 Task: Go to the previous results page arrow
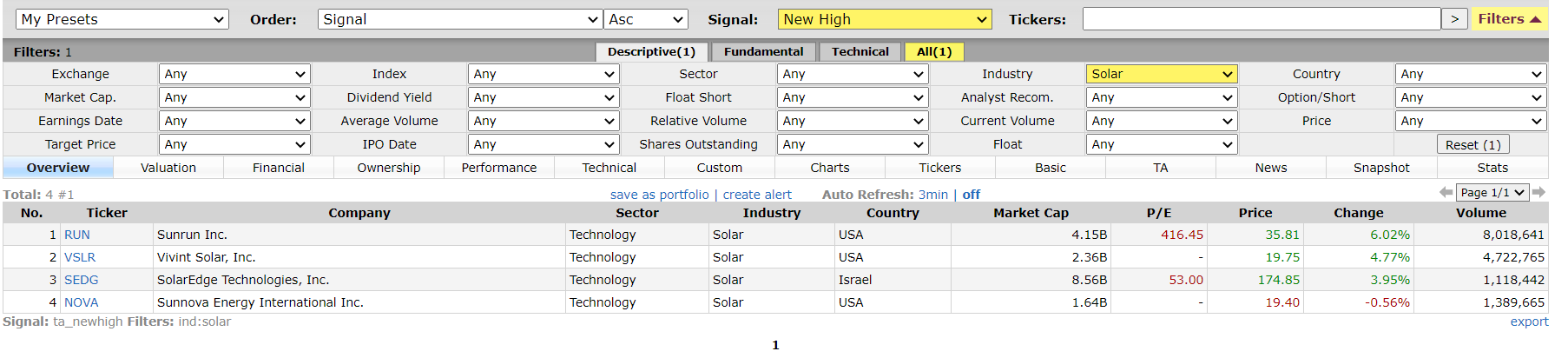click(1446, 192)
